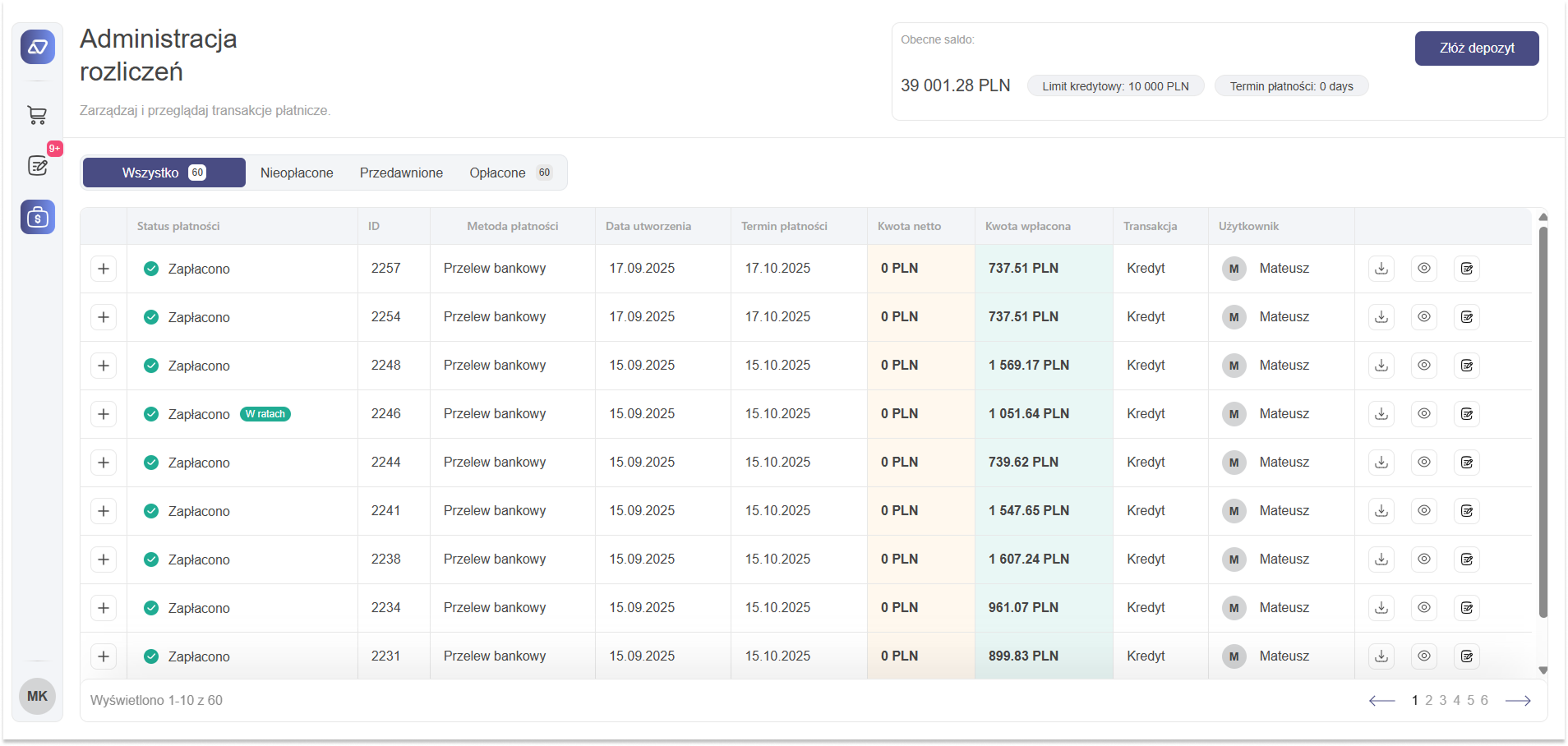Expand the row for payment 2231
The height and width of the screenshot is (746, 1568).
[x=104, y=656]
